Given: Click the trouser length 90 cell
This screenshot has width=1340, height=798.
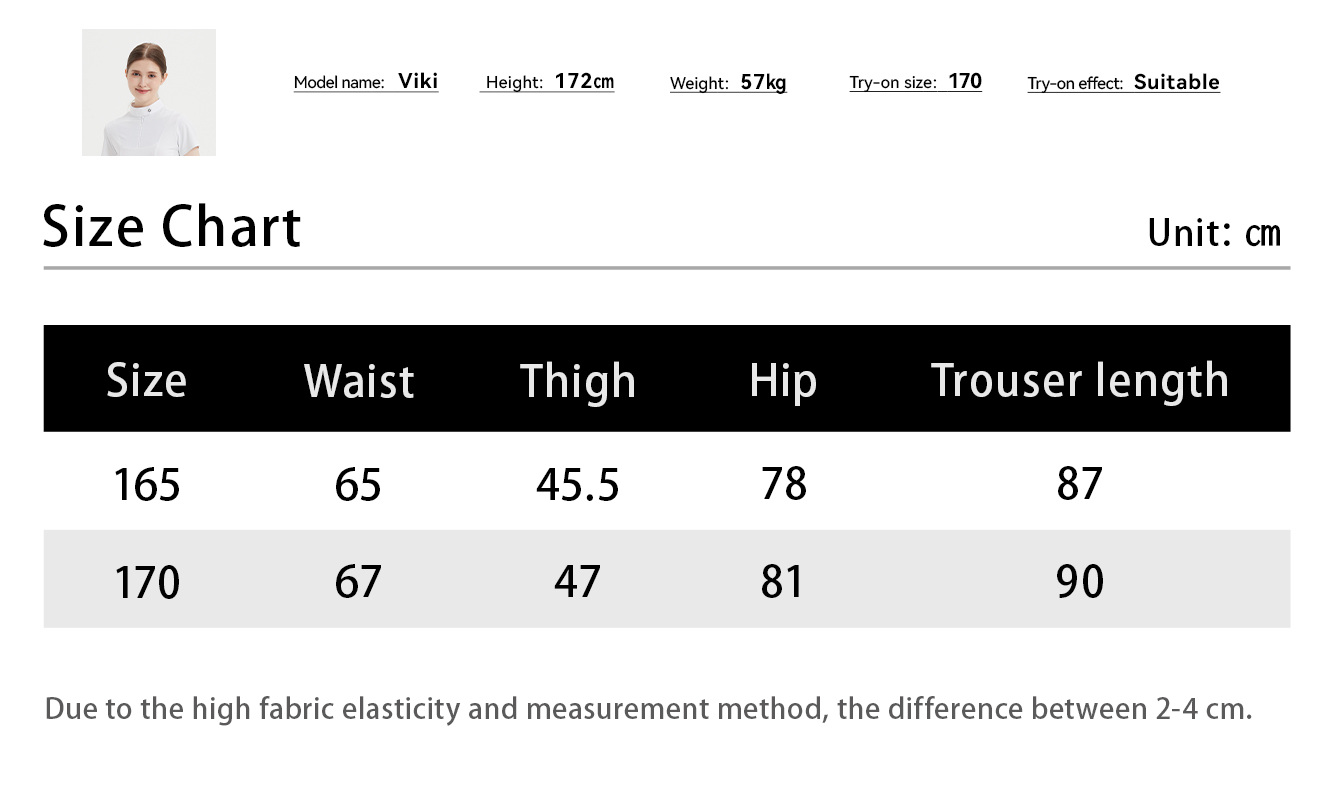Looking at the screenshot, I should (x=1079, y=581).
